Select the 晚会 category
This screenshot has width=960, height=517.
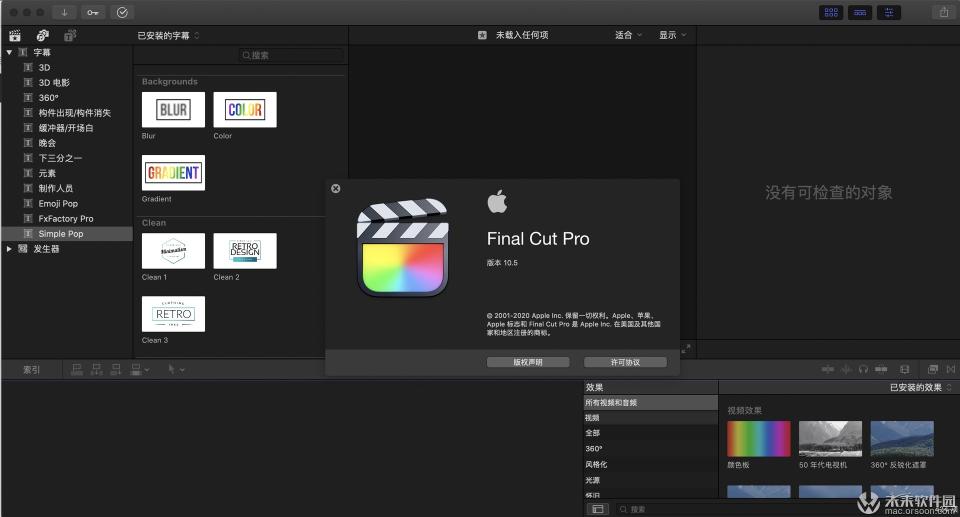pos(67,143)
